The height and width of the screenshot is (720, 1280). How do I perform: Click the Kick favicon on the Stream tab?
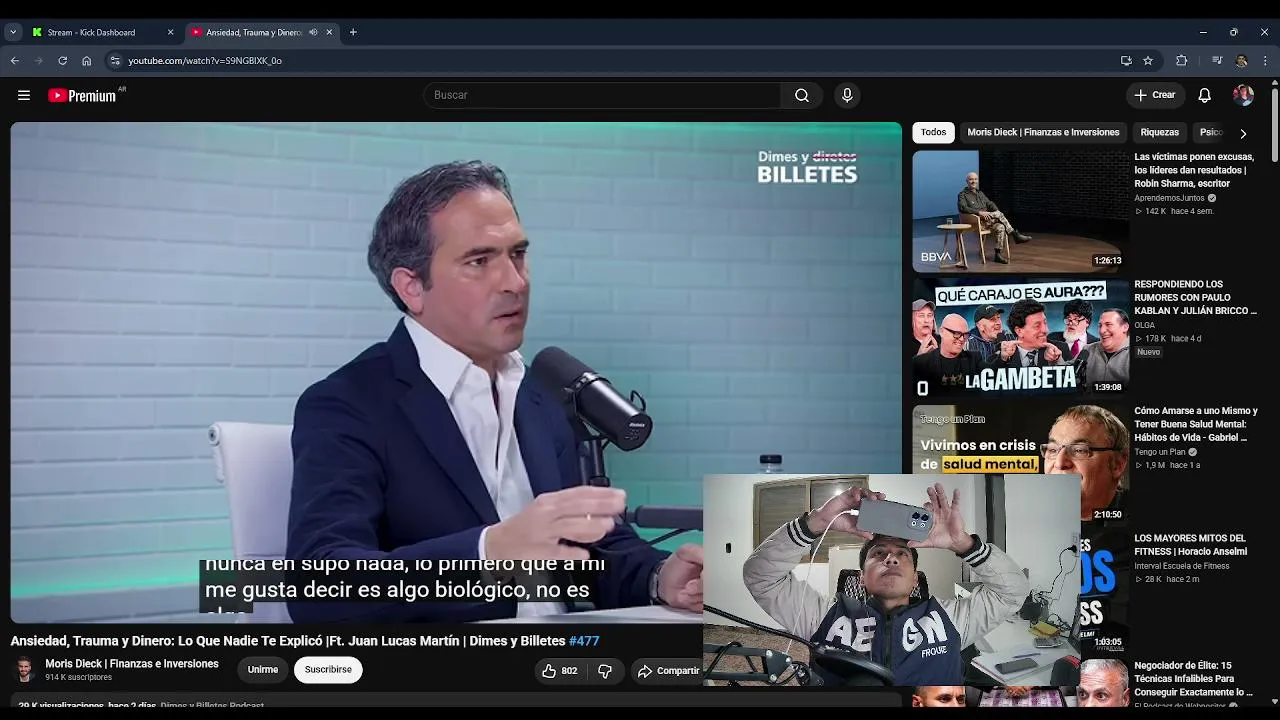click(37, 32)
